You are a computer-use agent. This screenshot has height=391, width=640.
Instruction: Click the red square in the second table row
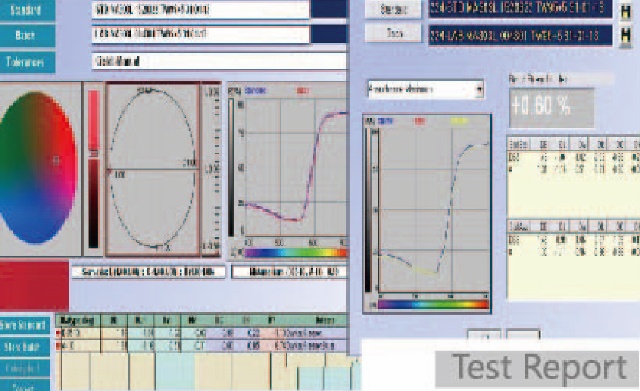58,346
